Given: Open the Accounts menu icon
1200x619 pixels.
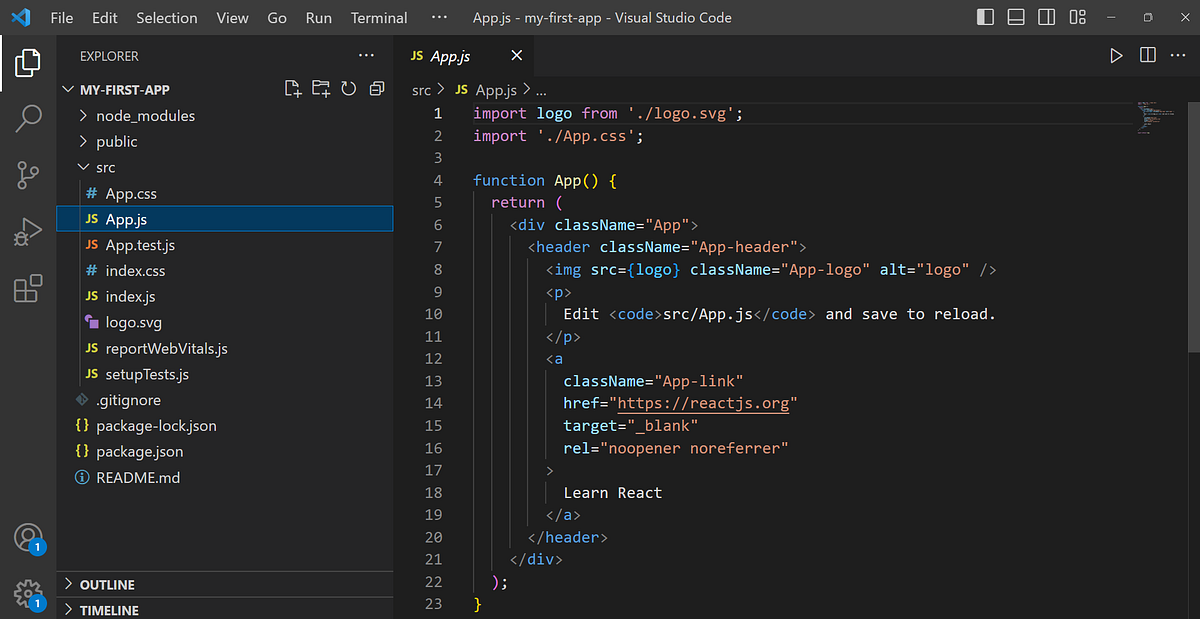Looking at the screenshot, I should click(28, 538).
